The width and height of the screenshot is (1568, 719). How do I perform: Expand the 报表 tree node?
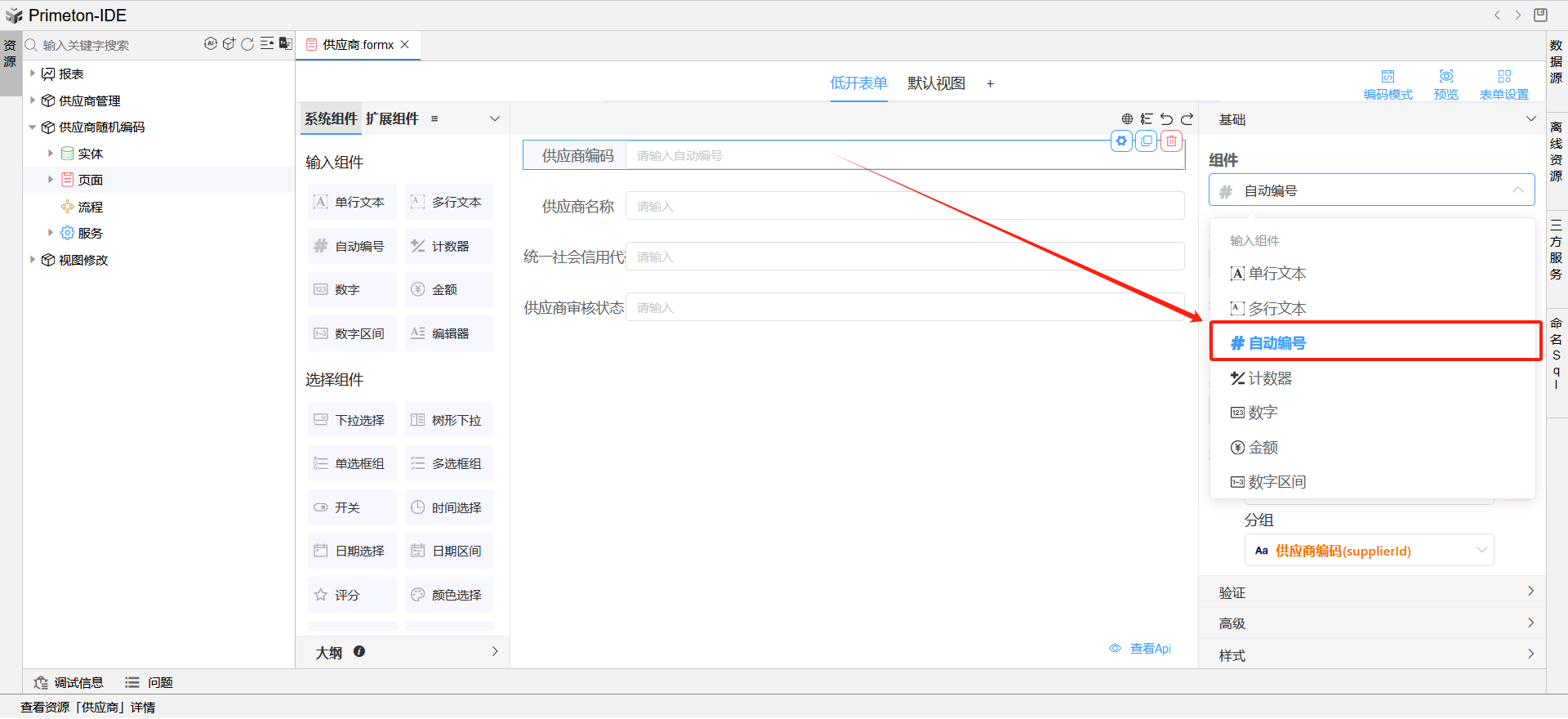click(x=33, y=74)
